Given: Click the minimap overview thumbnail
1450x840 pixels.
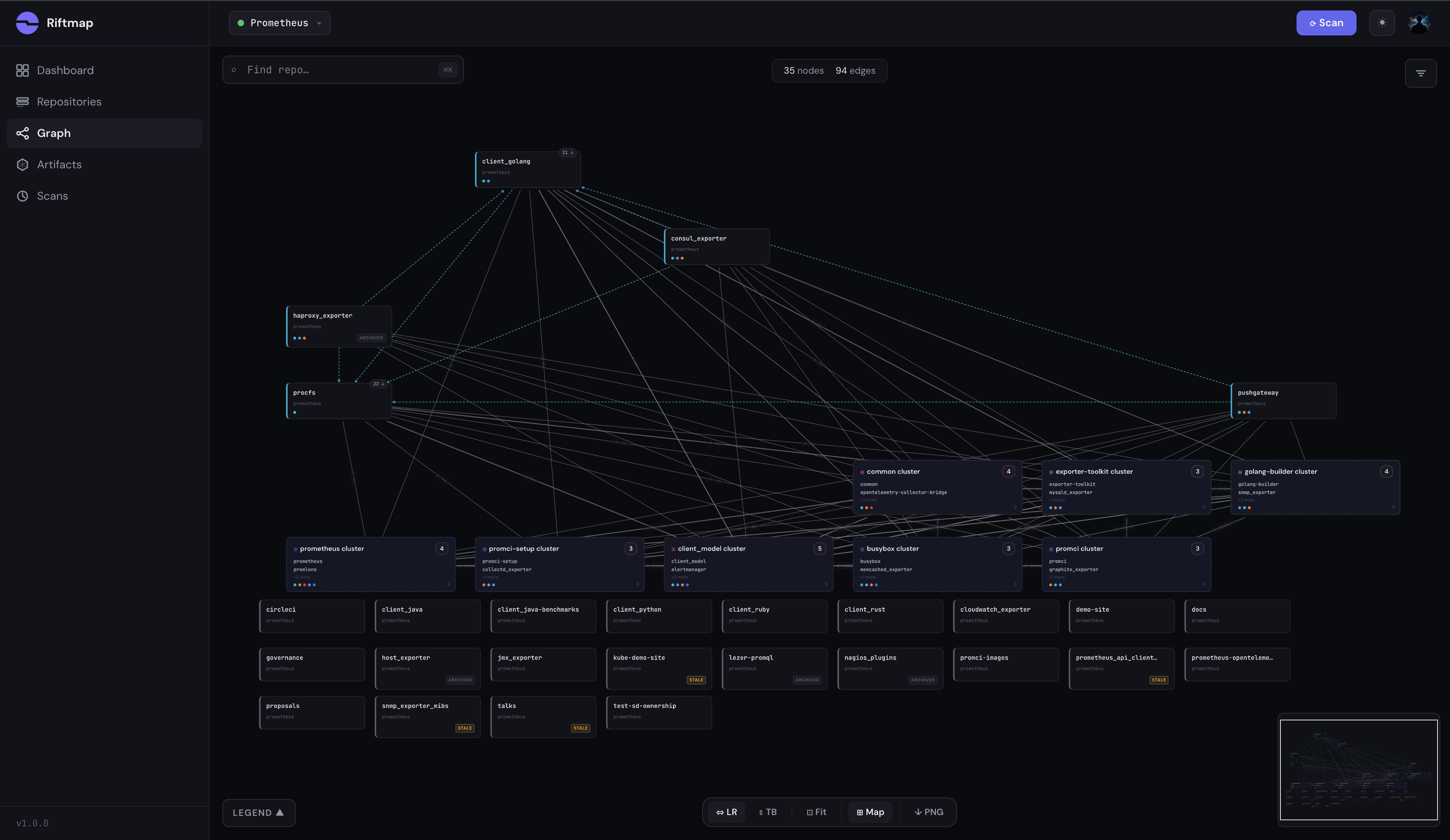Looking at the screenshot, I should (1359, 769).
